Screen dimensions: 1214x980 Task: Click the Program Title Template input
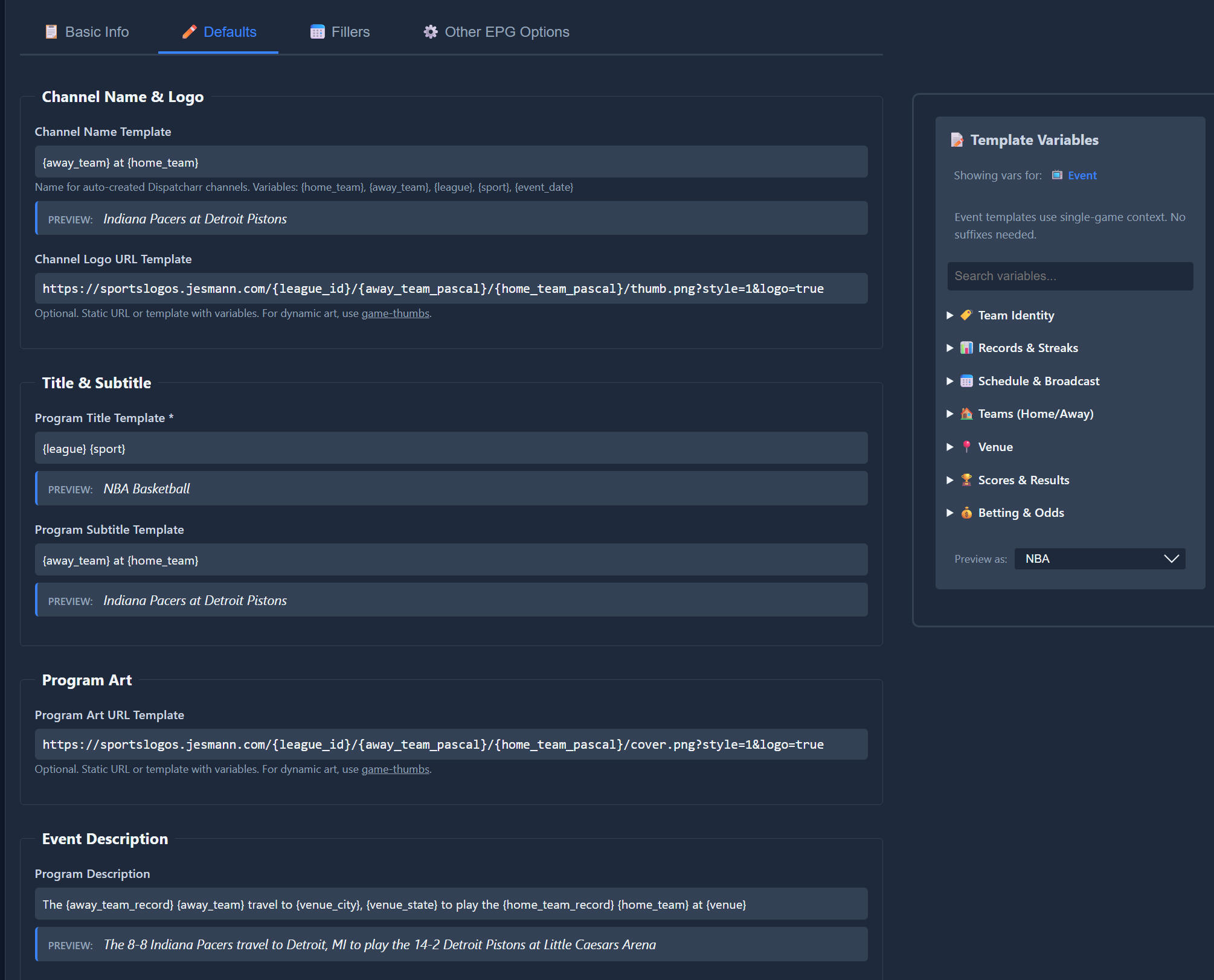tap(451, 449)
